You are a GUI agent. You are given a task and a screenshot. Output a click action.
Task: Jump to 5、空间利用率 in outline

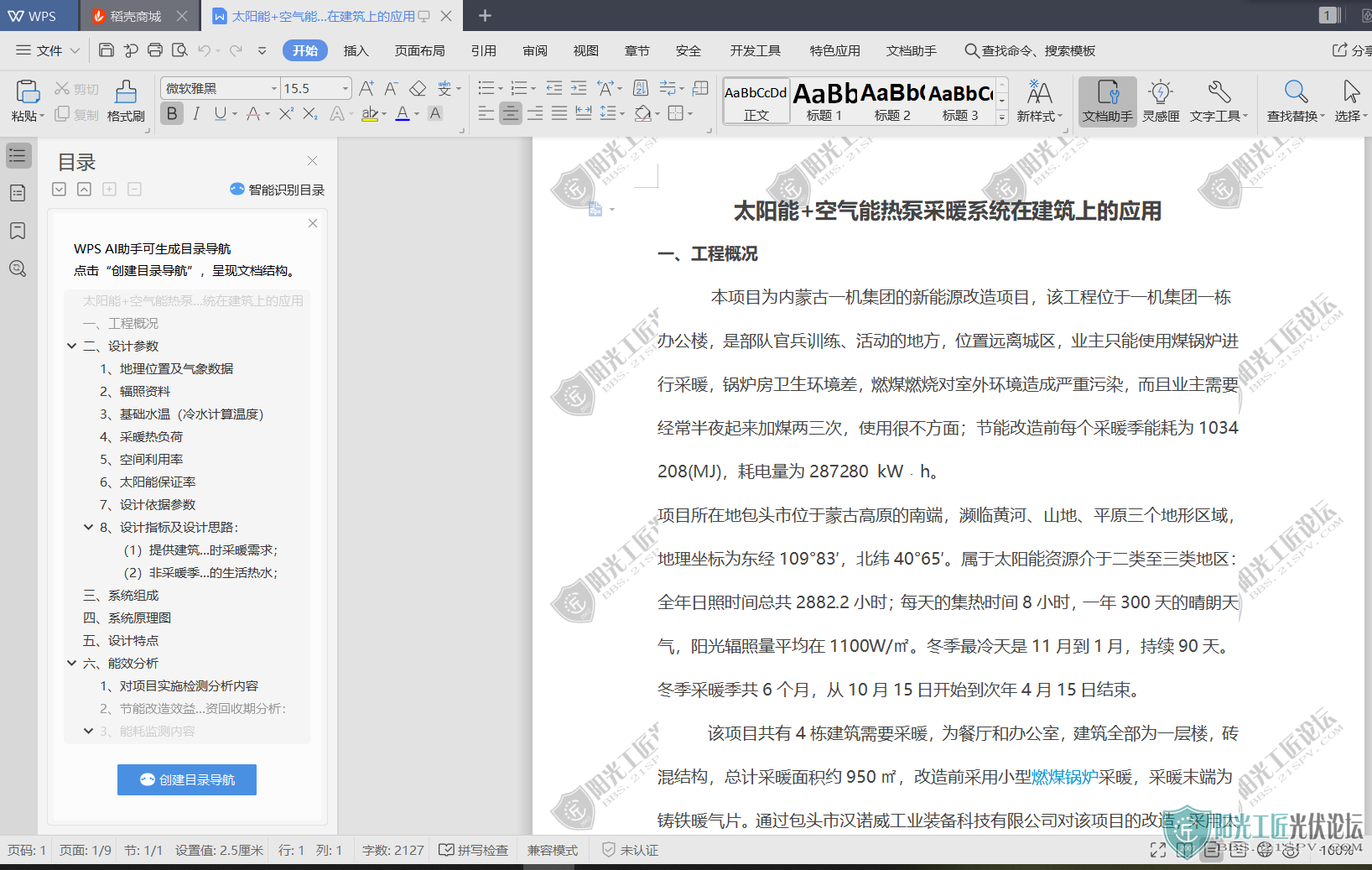pyautogui.click(x=141, y=459)
